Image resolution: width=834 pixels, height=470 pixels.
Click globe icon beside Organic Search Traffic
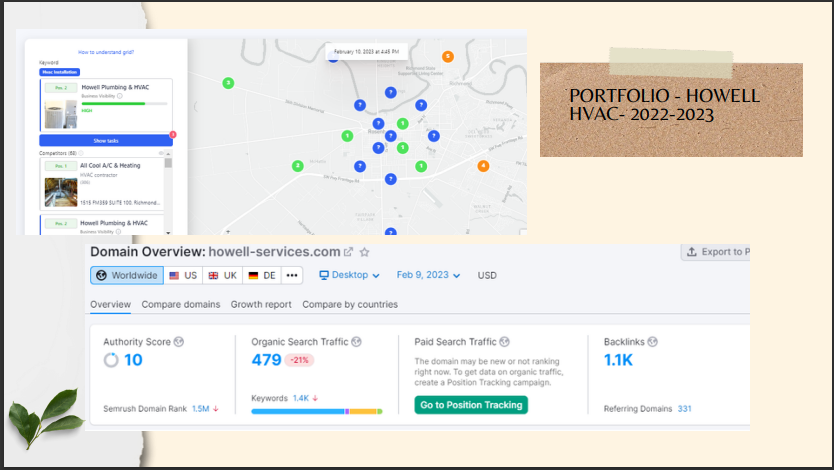[x=356, y=342]
